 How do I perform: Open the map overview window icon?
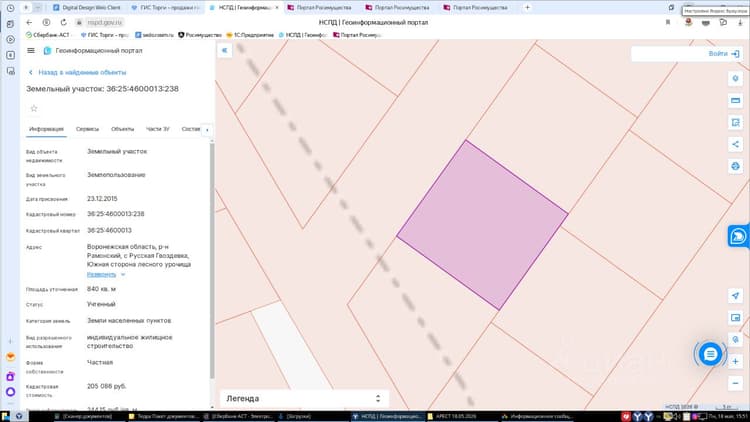735,318
